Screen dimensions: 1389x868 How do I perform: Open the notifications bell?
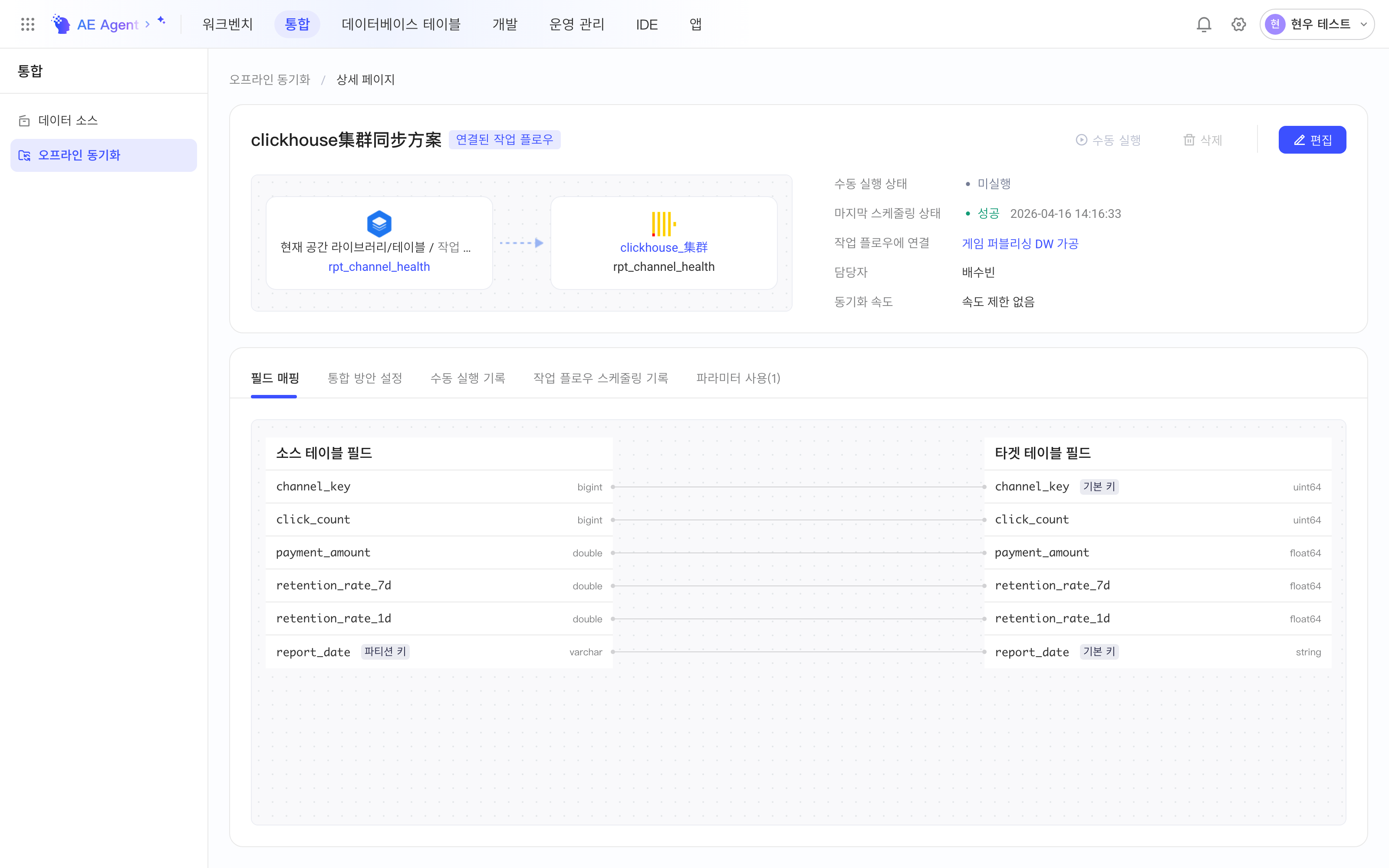[x=1204, y=24]
